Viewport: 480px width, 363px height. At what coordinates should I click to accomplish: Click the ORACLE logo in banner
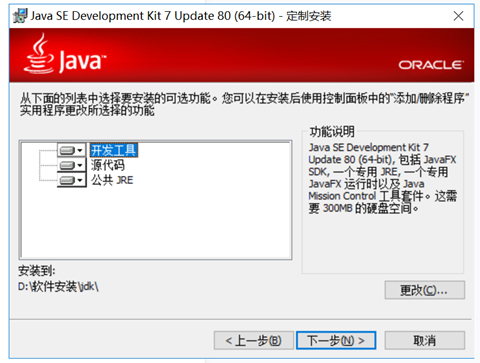431,65
